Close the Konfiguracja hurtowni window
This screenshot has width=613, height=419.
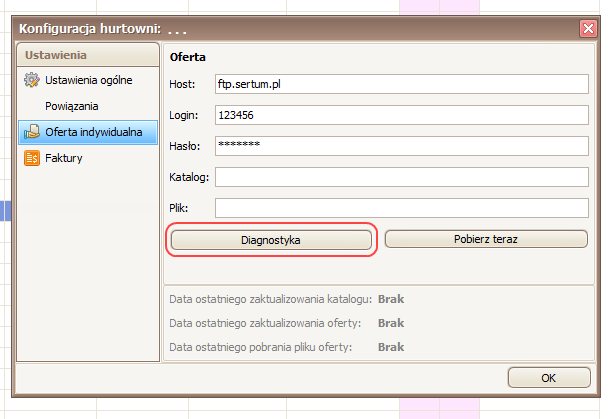click(588, 29)
